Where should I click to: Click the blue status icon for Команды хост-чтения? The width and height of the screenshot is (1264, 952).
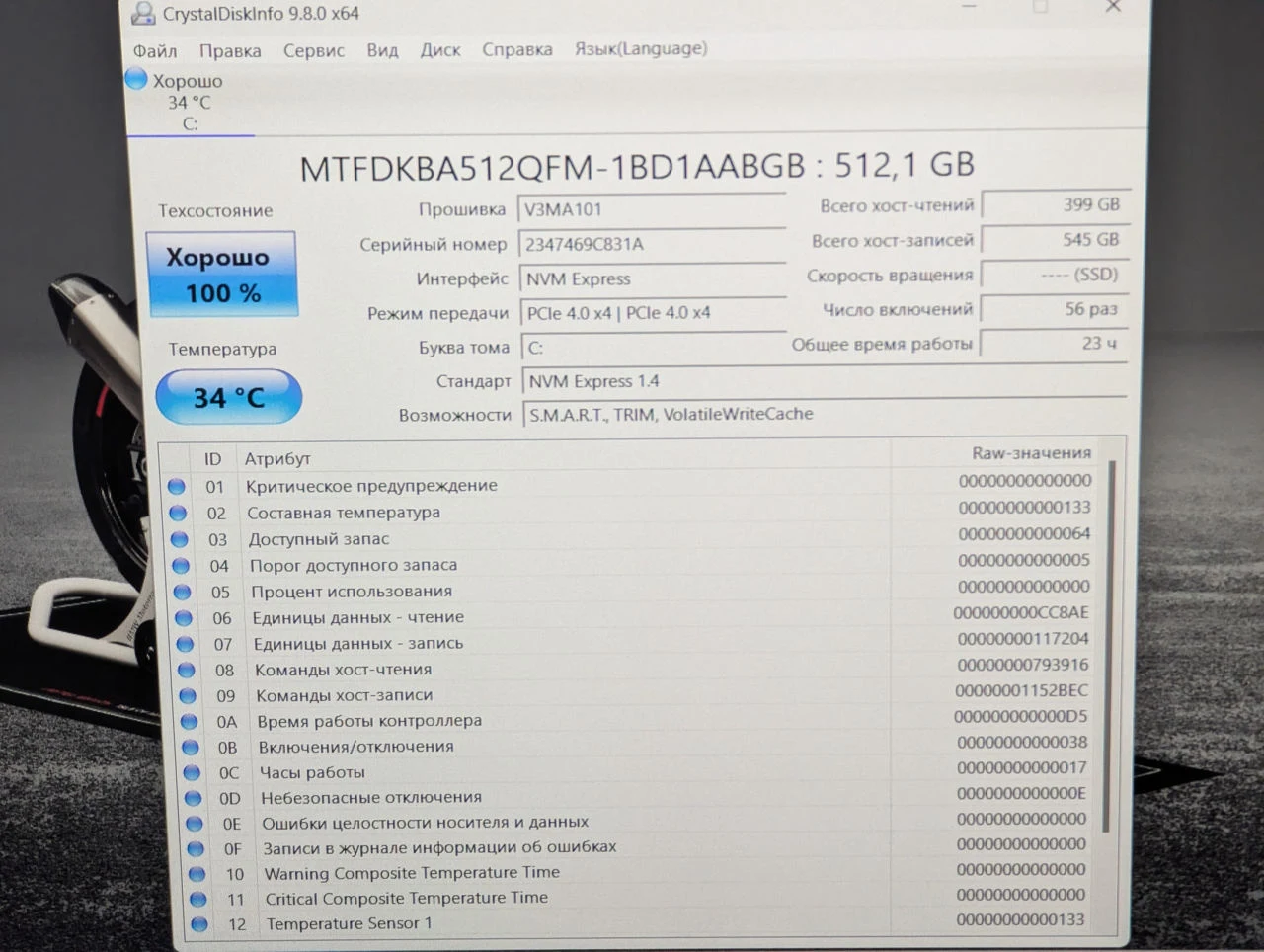[187, 670]
